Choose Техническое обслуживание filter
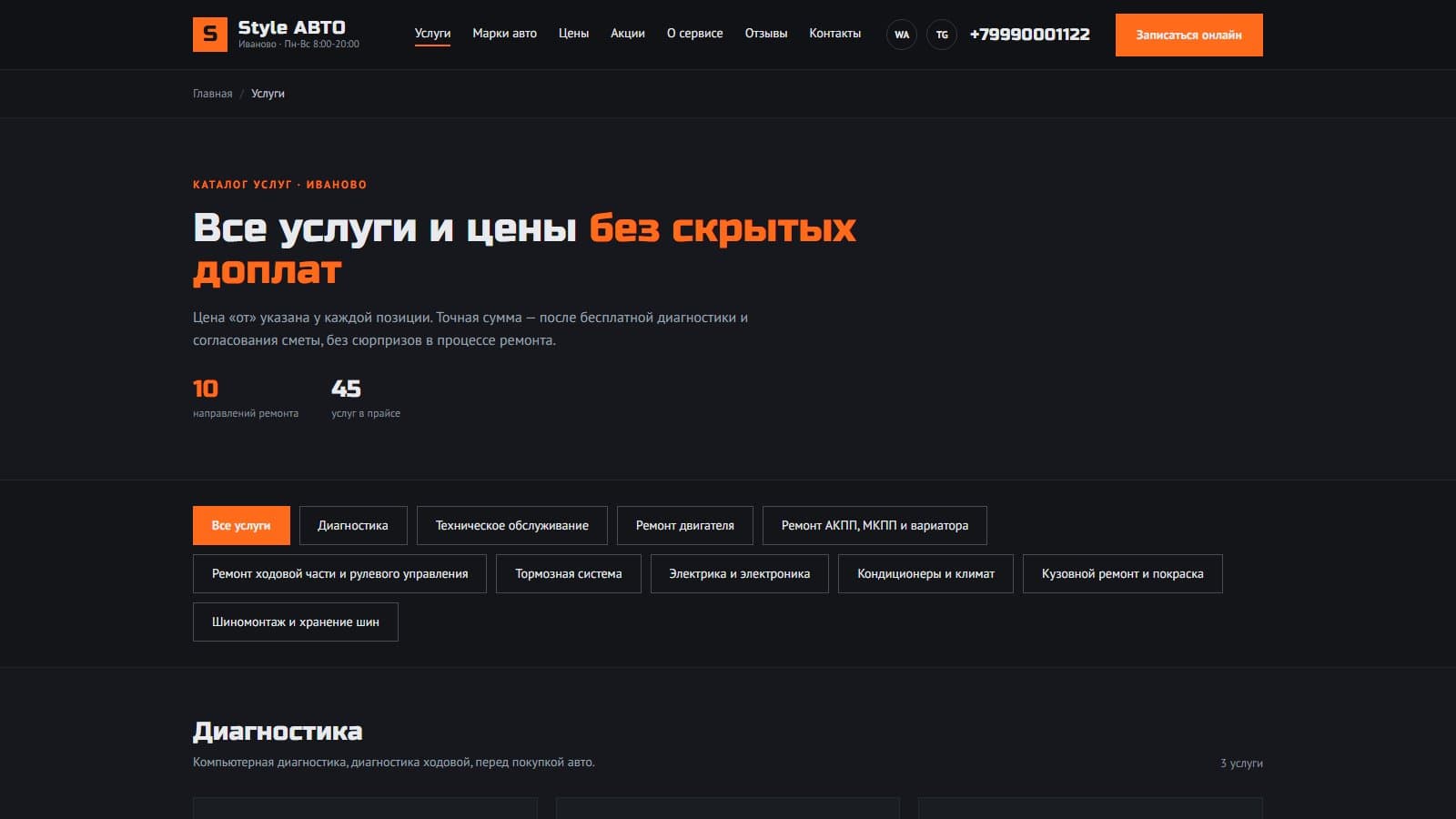 pos(512,525)
